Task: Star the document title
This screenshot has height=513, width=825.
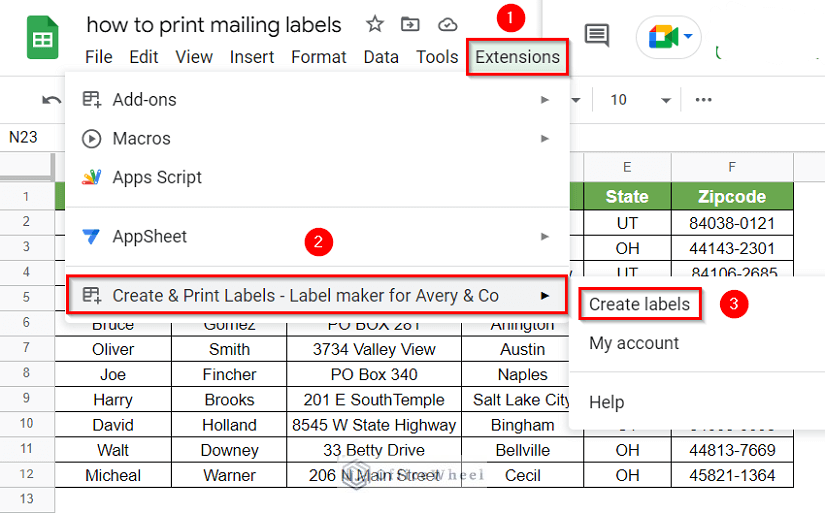Action: [374, 24]
